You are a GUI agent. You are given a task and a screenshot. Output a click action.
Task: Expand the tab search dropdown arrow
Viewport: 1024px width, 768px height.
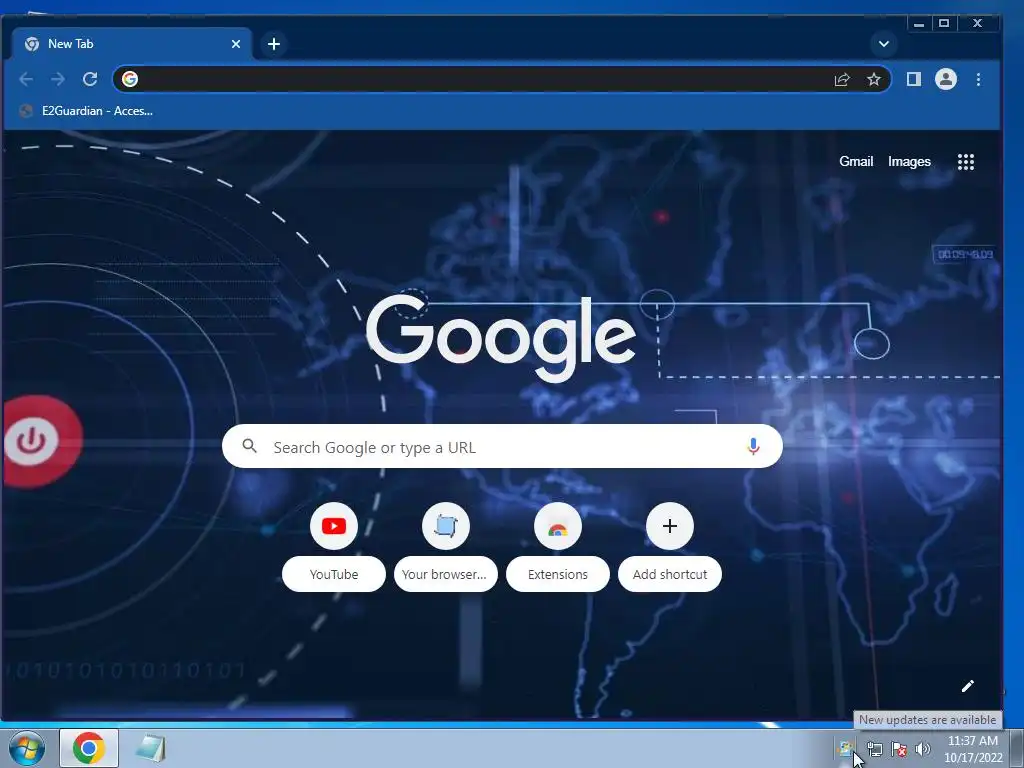click(884, 44)
